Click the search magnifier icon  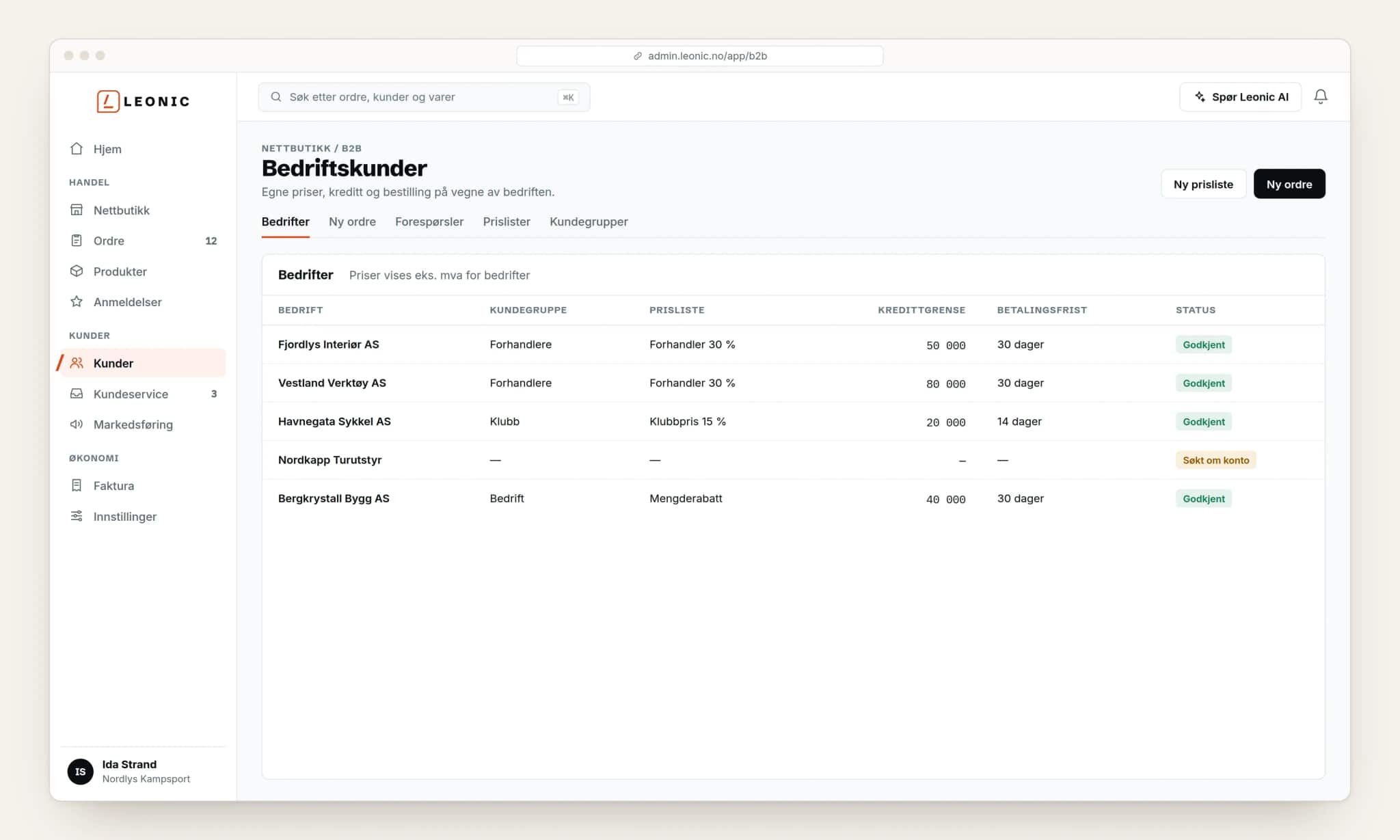pyautogui.click(x=276, y=97)
